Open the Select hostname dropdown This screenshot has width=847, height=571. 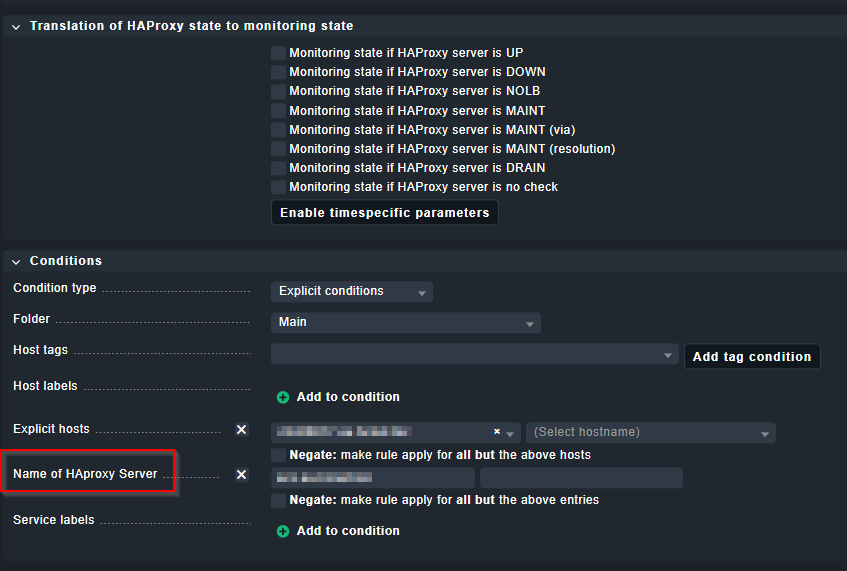pyautogui.click(x=650, y=432)
